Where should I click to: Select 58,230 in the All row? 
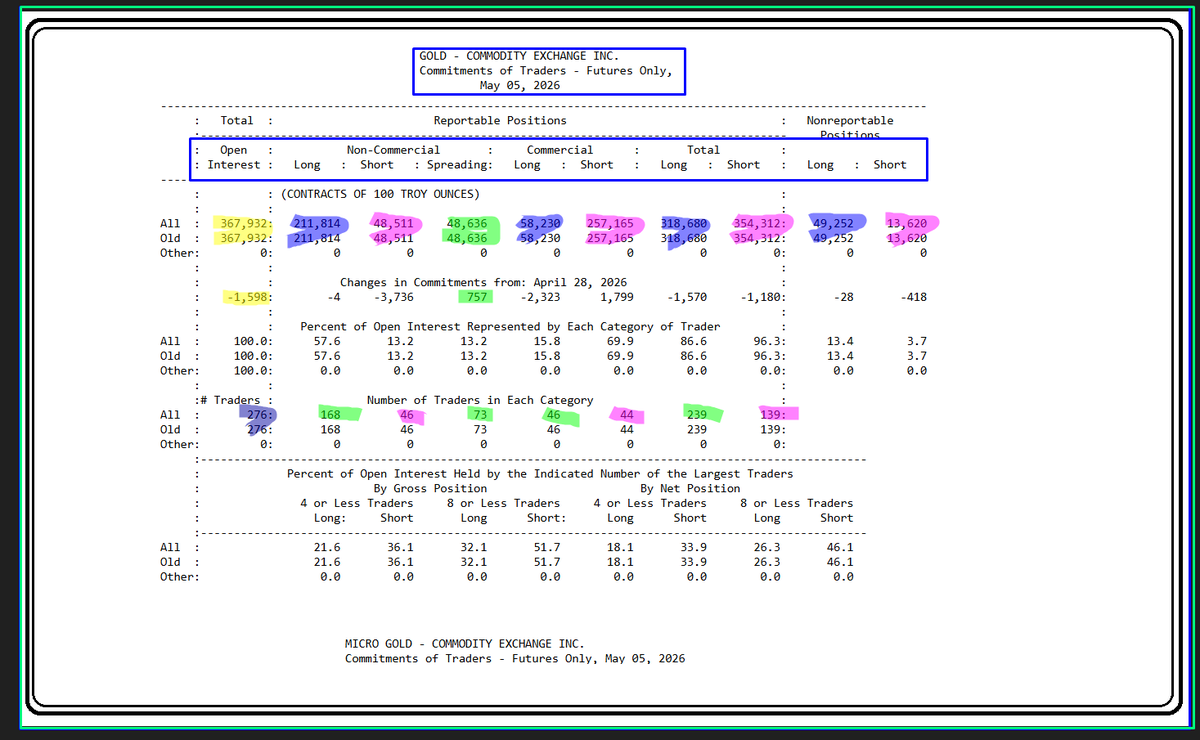540,224
